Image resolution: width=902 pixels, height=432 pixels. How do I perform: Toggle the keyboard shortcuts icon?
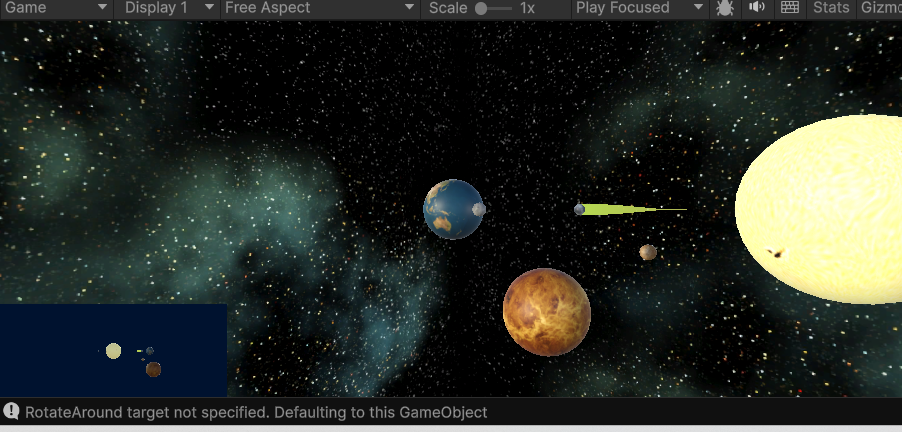[x=790, y=7]
